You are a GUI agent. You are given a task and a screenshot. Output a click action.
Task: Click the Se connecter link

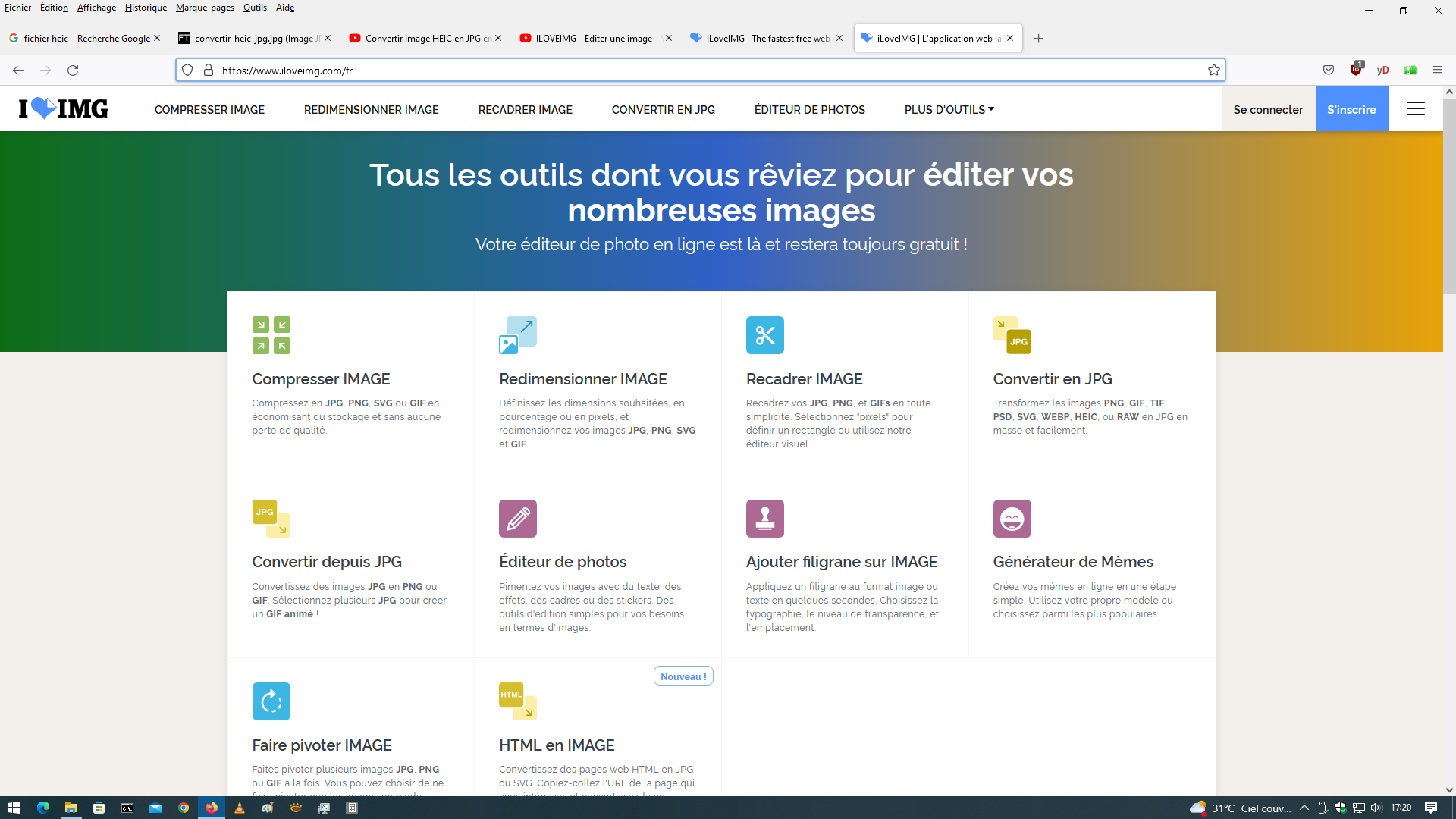coord(1268,109)
